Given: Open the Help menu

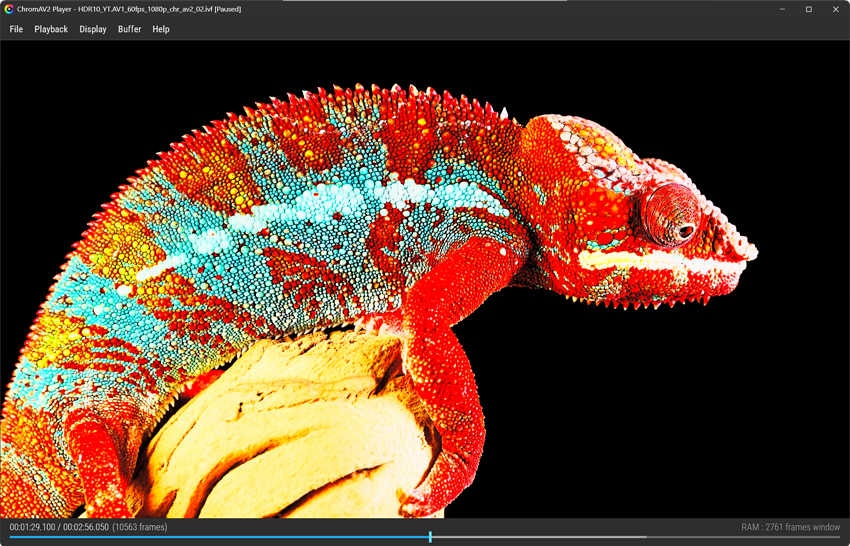Looking at the screenshot, I should (160, 29).
